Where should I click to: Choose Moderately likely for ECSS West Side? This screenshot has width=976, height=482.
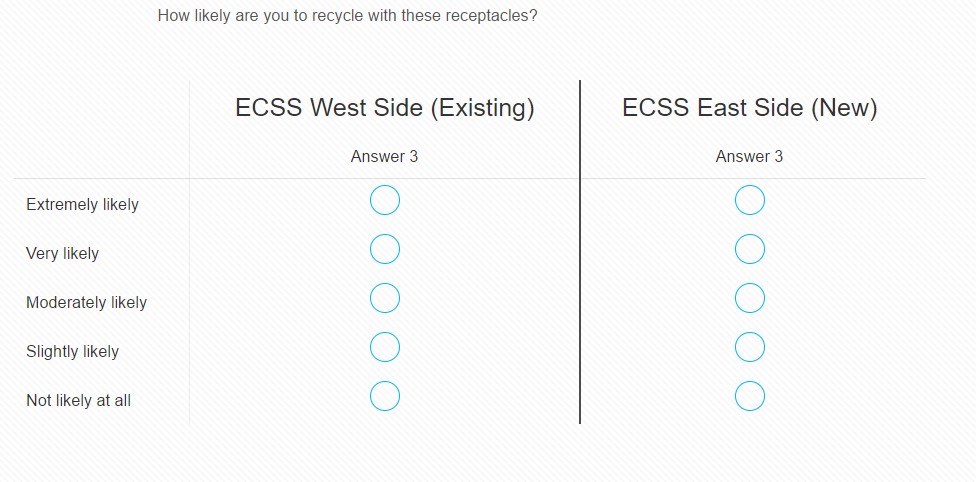pos(385,298)
